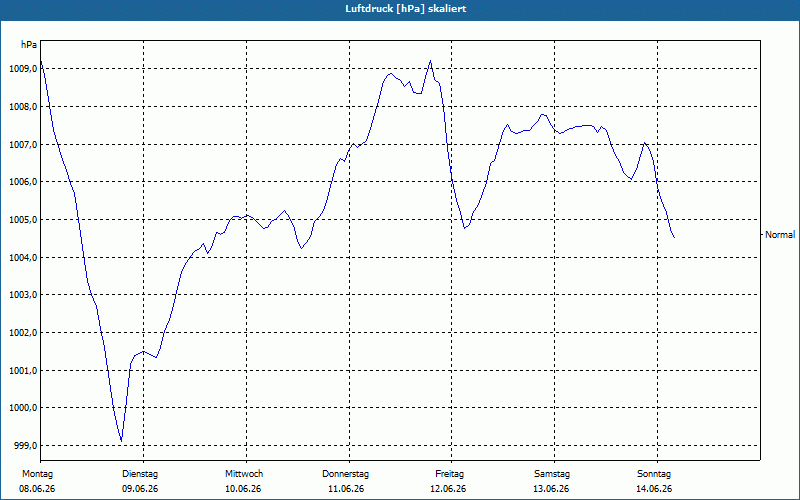Click the chart title Luftdruck [hPa] skaliert
This screenshot has width=800, height=500.
click(x=406, y=9)
